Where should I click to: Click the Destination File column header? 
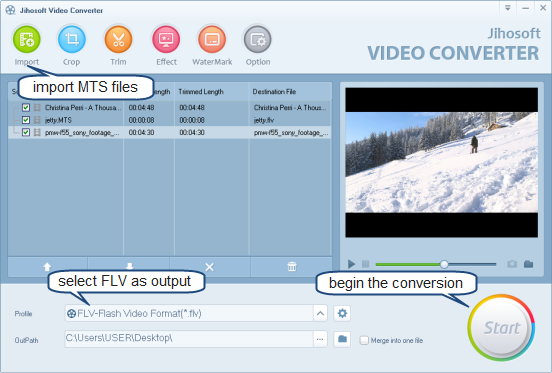pos(274,92)
